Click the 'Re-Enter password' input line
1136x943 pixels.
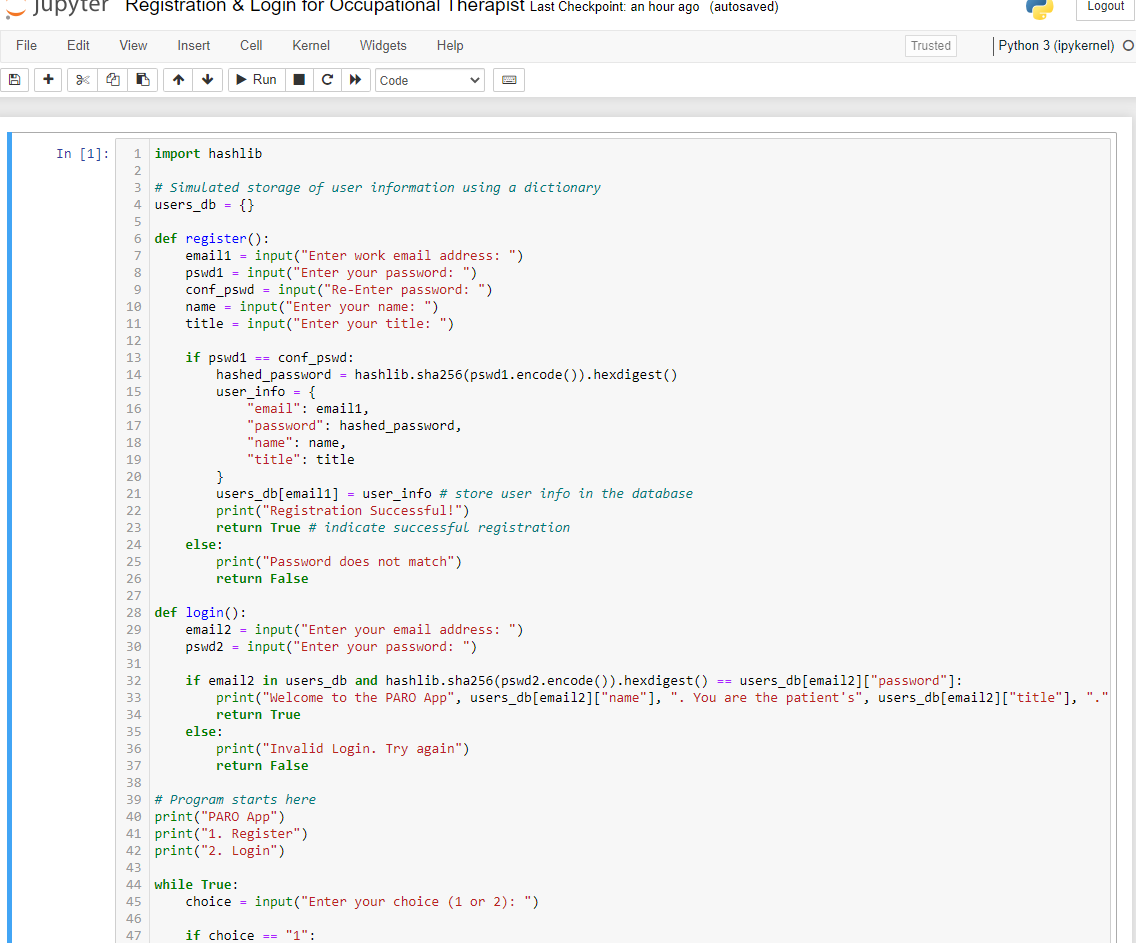[339, 290]
